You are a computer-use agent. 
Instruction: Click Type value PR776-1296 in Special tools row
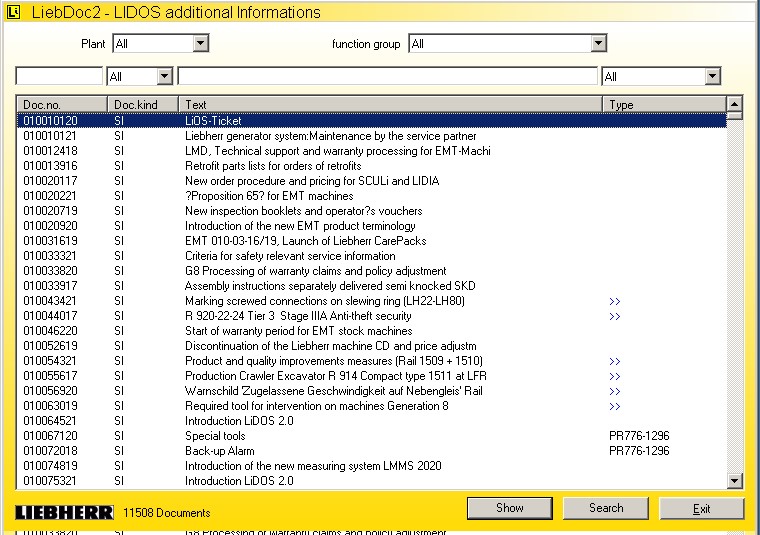(x=639, y=436)
